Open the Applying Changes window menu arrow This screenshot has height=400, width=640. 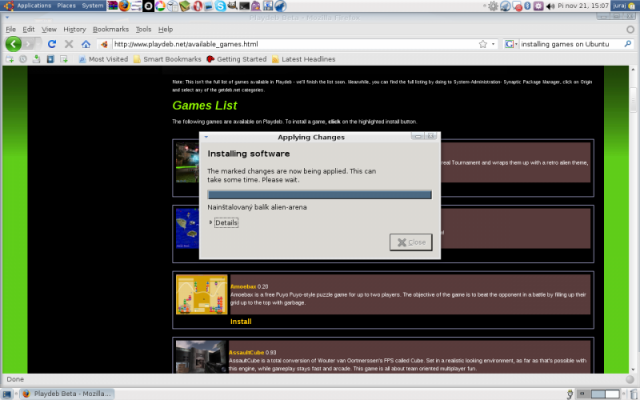(206, 137)
